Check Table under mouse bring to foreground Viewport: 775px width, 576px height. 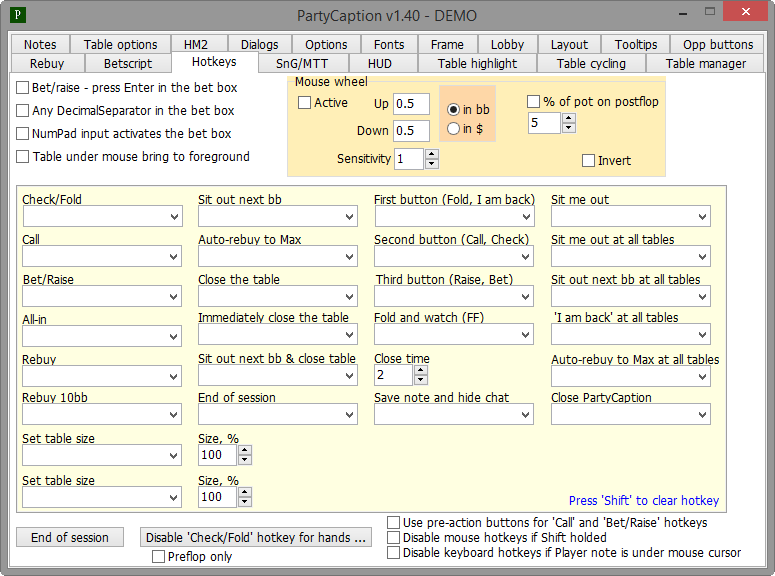click(x=22, y=157)
